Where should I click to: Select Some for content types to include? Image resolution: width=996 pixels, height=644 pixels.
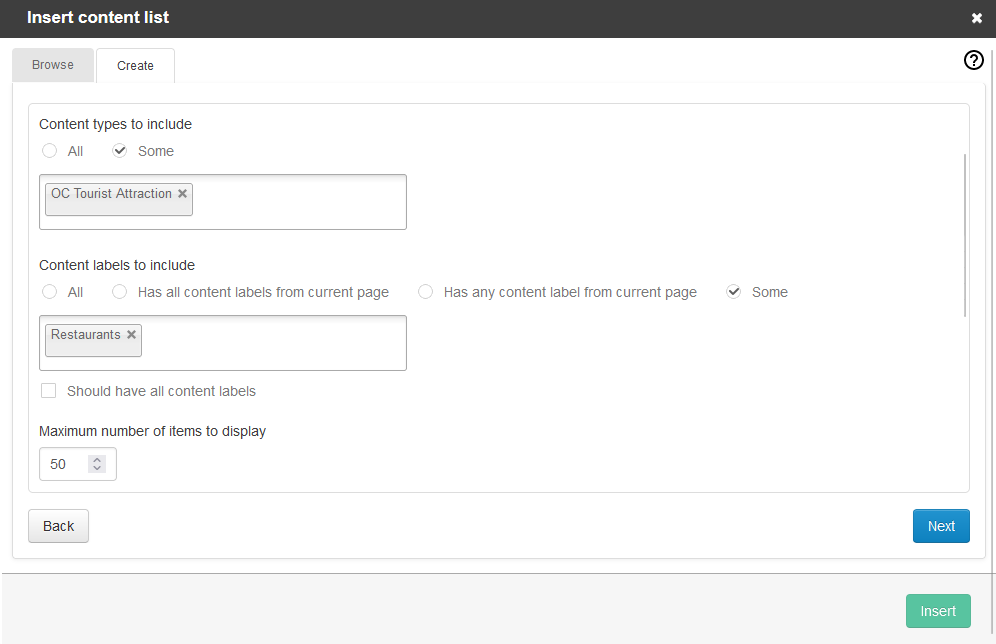point(119,150)
